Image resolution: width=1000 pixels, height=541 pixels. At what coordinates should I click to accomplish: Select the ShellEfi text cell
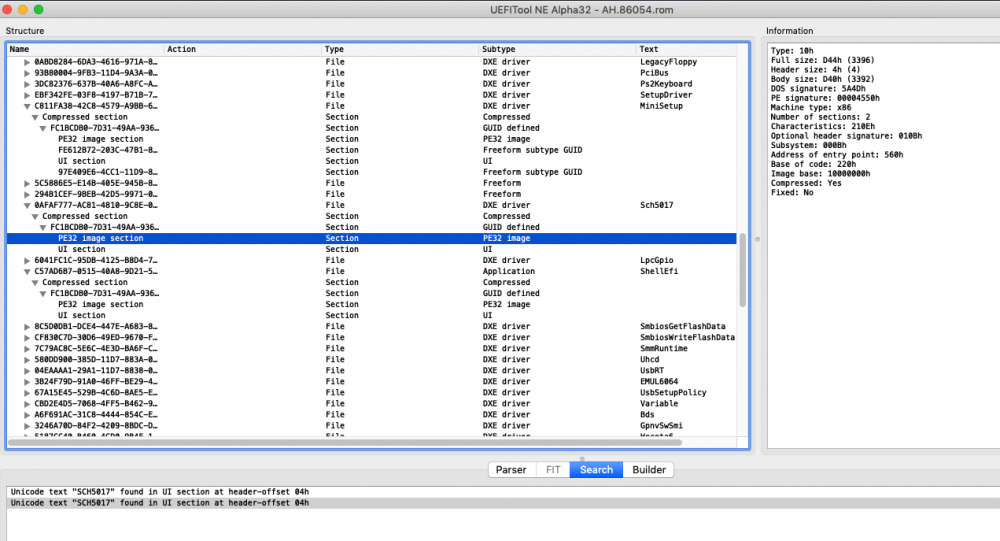tap(659, 271)
